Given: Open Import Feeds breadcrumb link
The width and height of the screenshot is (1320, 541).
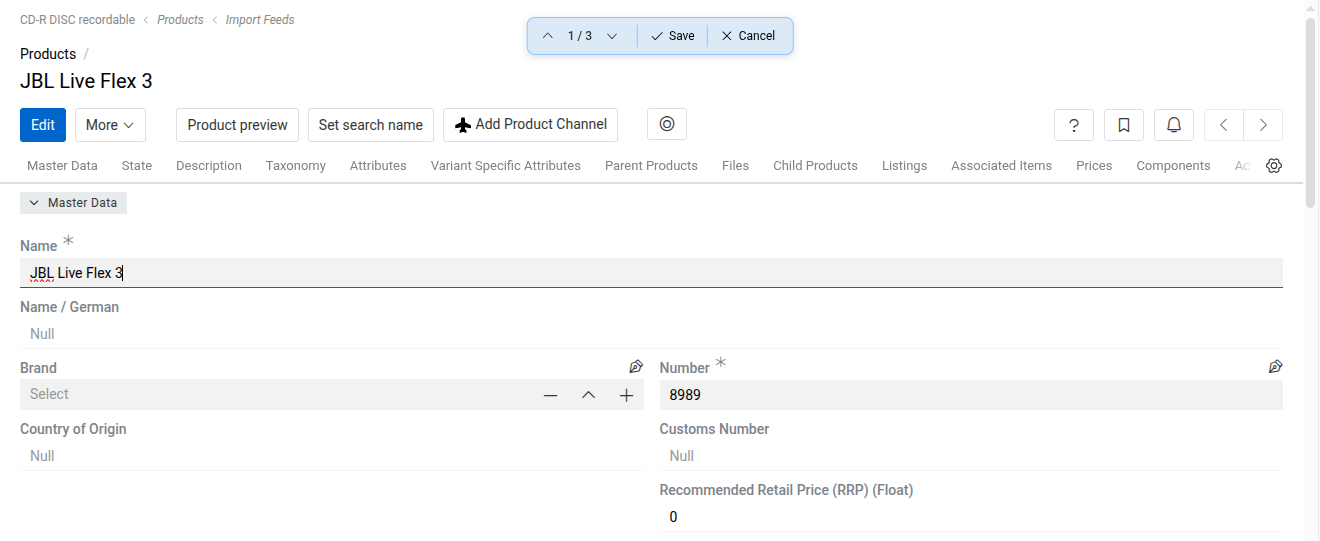Looking at the screenshot, I should (260, 20).
